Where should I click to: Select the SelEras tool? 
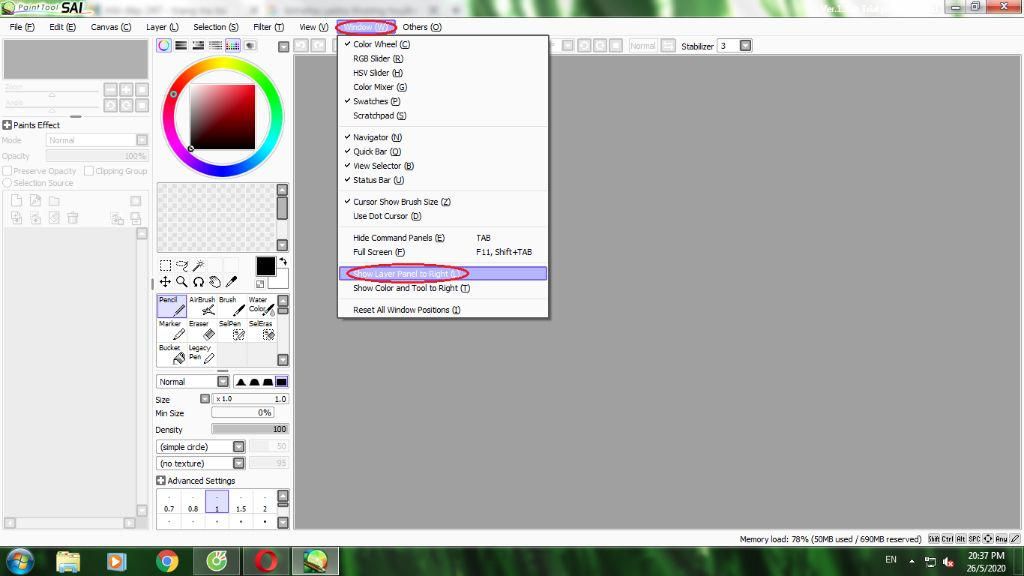(x=261, y=330)
